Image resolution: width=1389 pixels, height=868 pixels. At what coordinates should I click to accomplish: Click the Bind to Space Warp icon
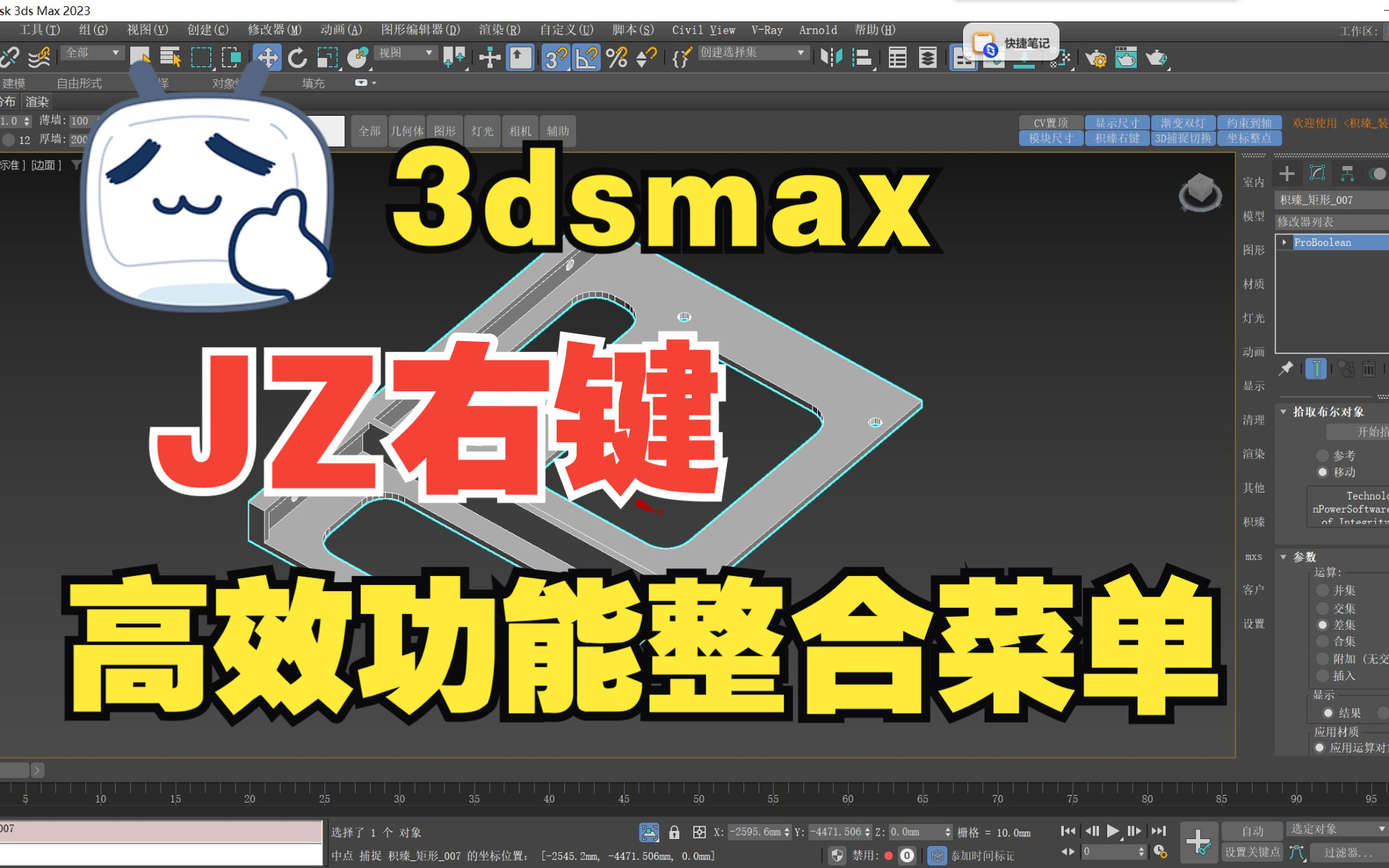[40, 58]
